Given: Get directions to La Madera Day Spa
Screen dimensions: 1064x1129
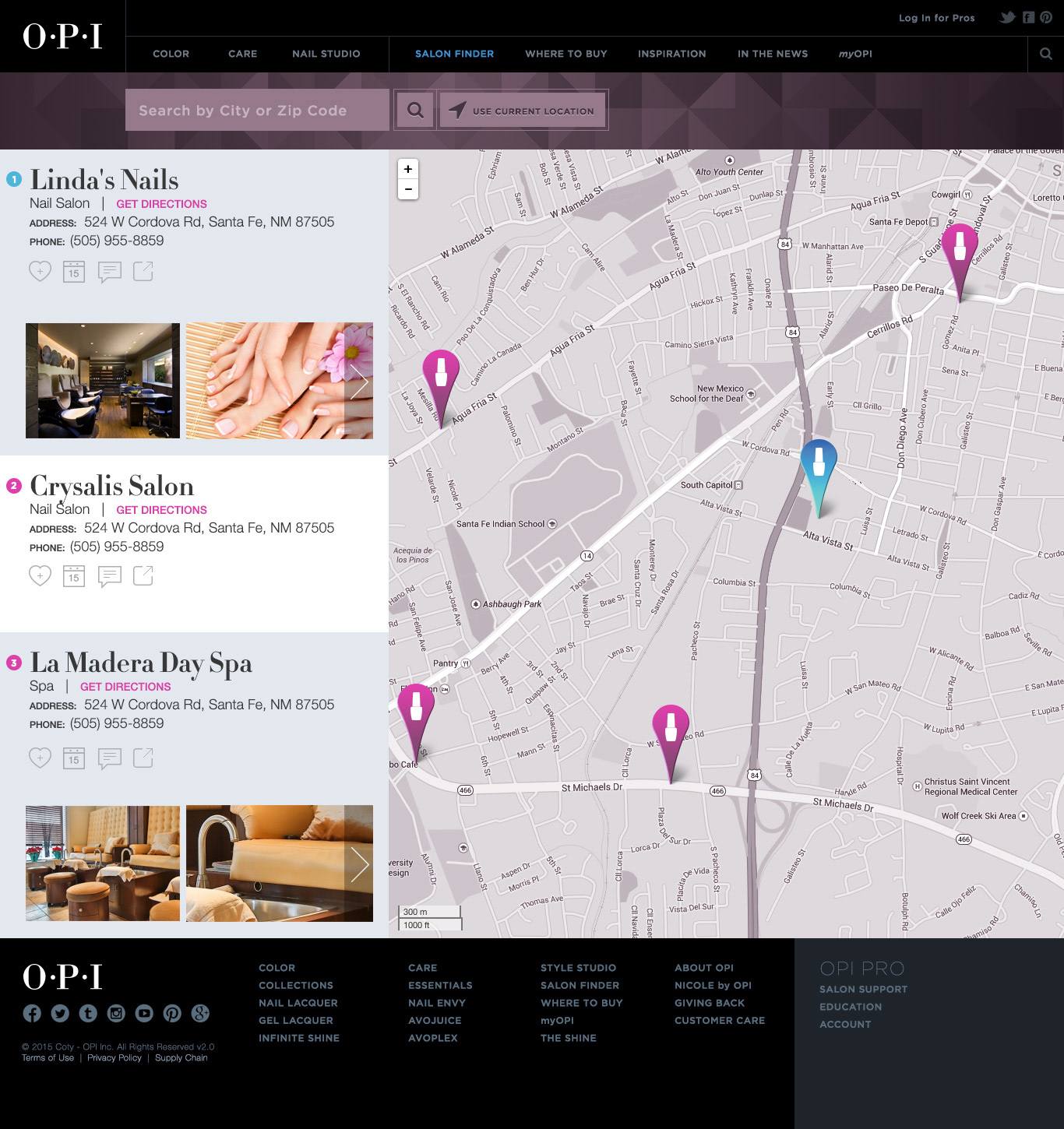Looking at the screenshot, I should [x=125, y=687].
